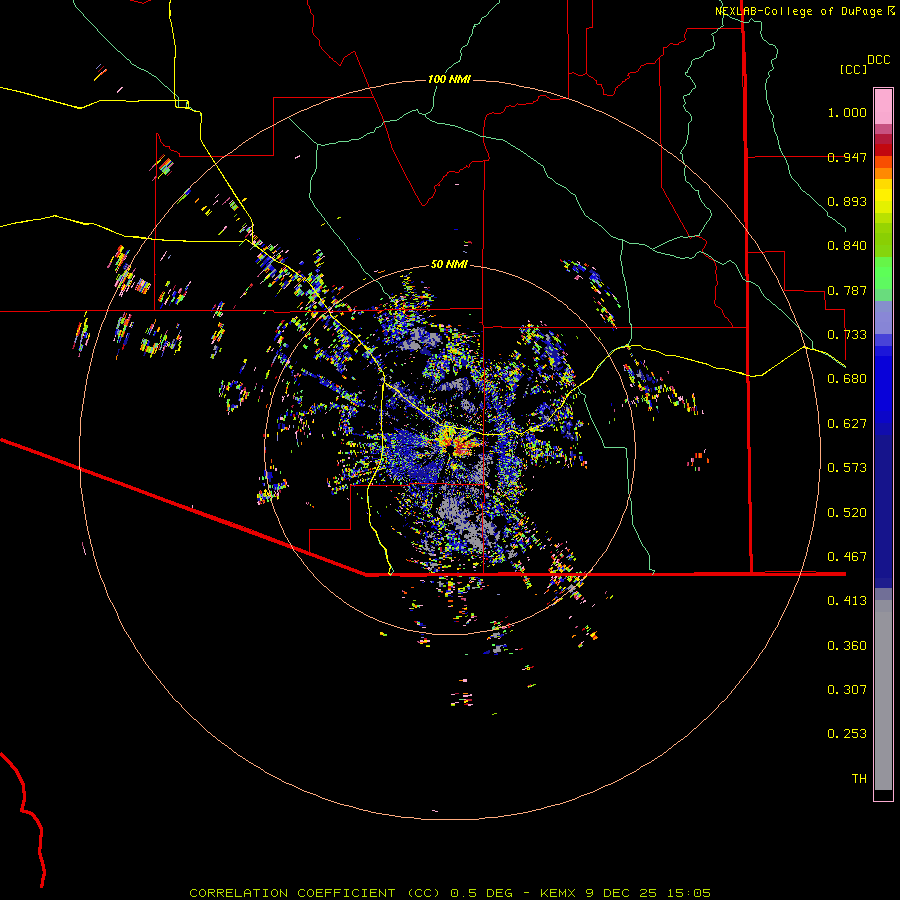Click the 0.307 color scale label

(847, 690)
